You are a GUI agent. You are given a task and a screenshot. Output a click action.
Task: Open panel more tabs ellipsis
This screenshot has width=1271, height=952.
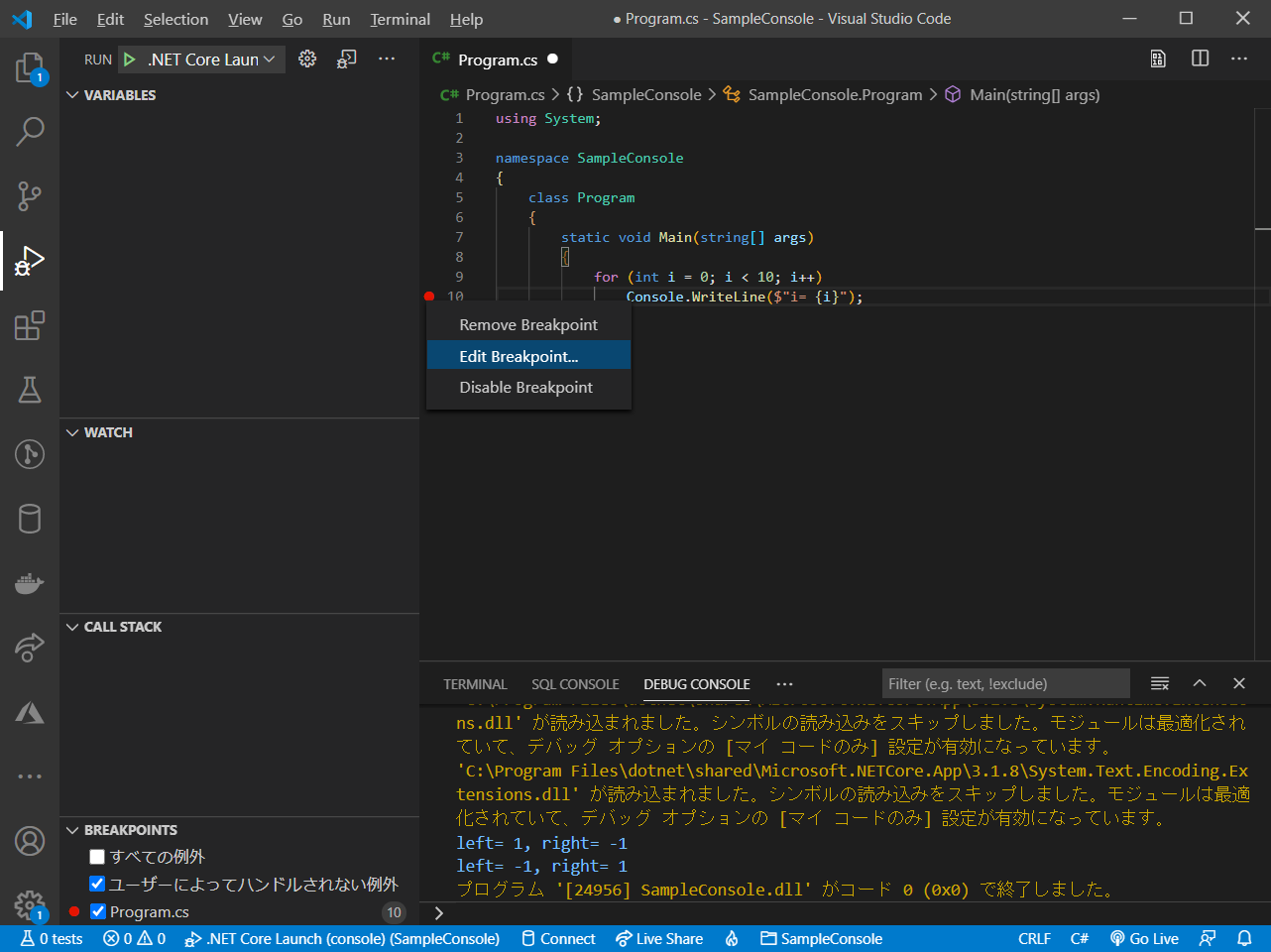pos(785,684)
